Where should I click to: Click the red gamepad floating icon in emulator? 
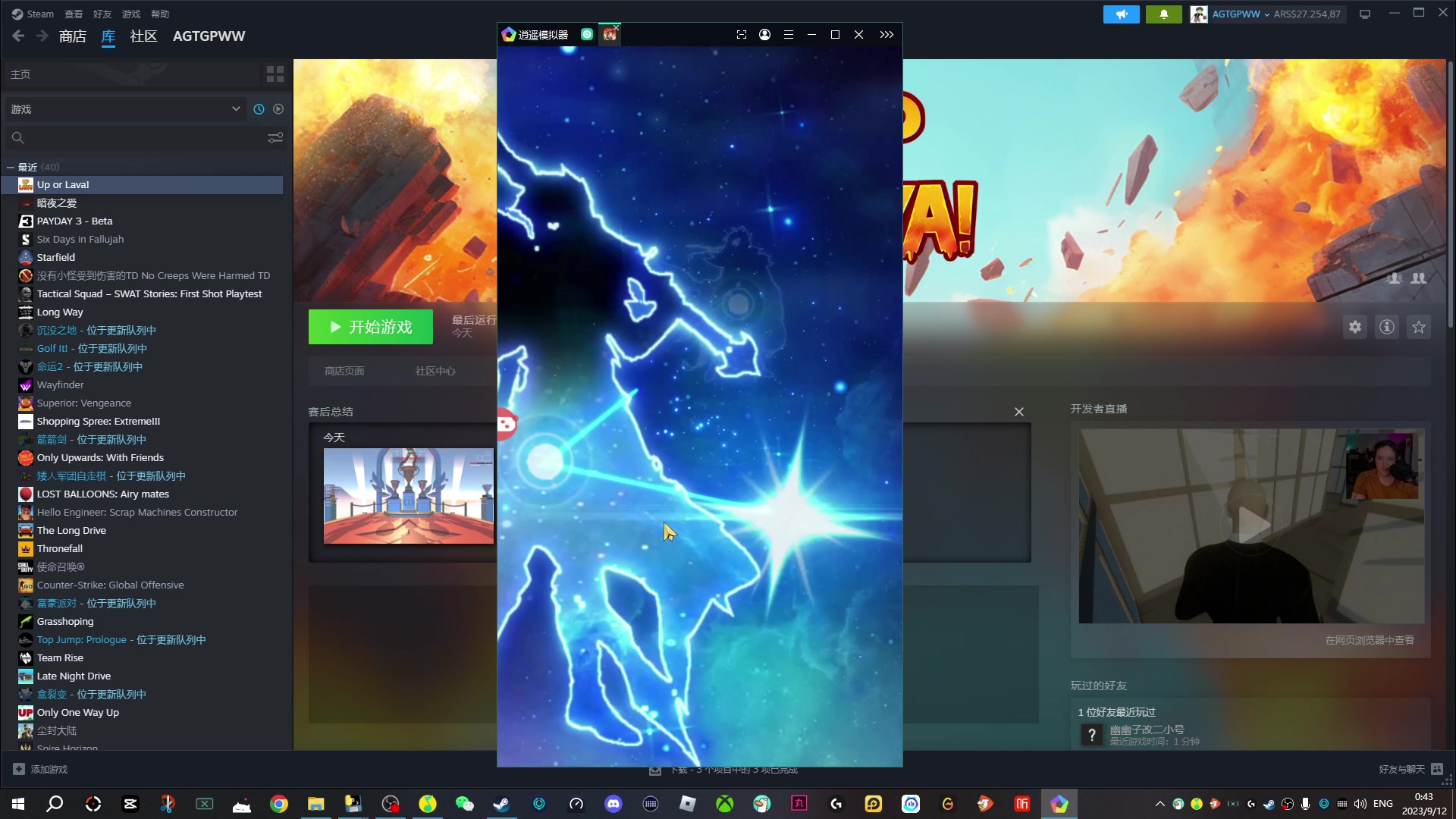click(x=506, y=424)
